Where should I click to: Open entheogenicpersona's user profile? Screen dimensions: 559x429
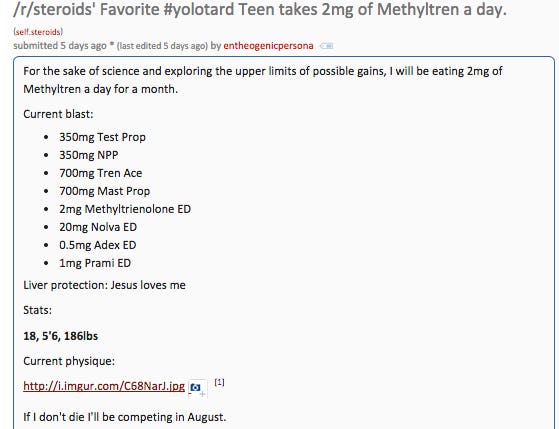pos(268,46)
